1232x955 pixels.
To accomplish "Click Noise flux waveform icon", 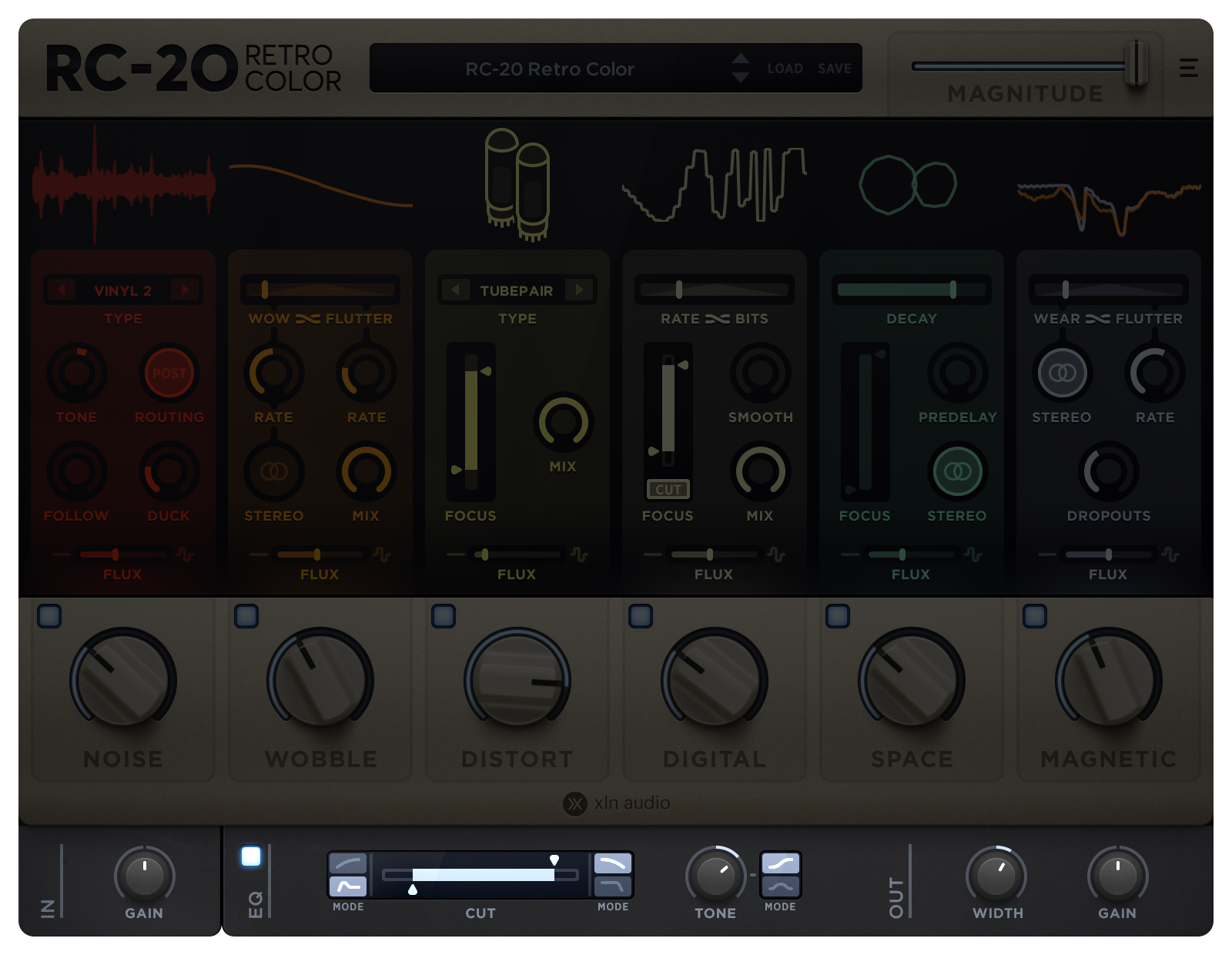I will coord(185,555).
